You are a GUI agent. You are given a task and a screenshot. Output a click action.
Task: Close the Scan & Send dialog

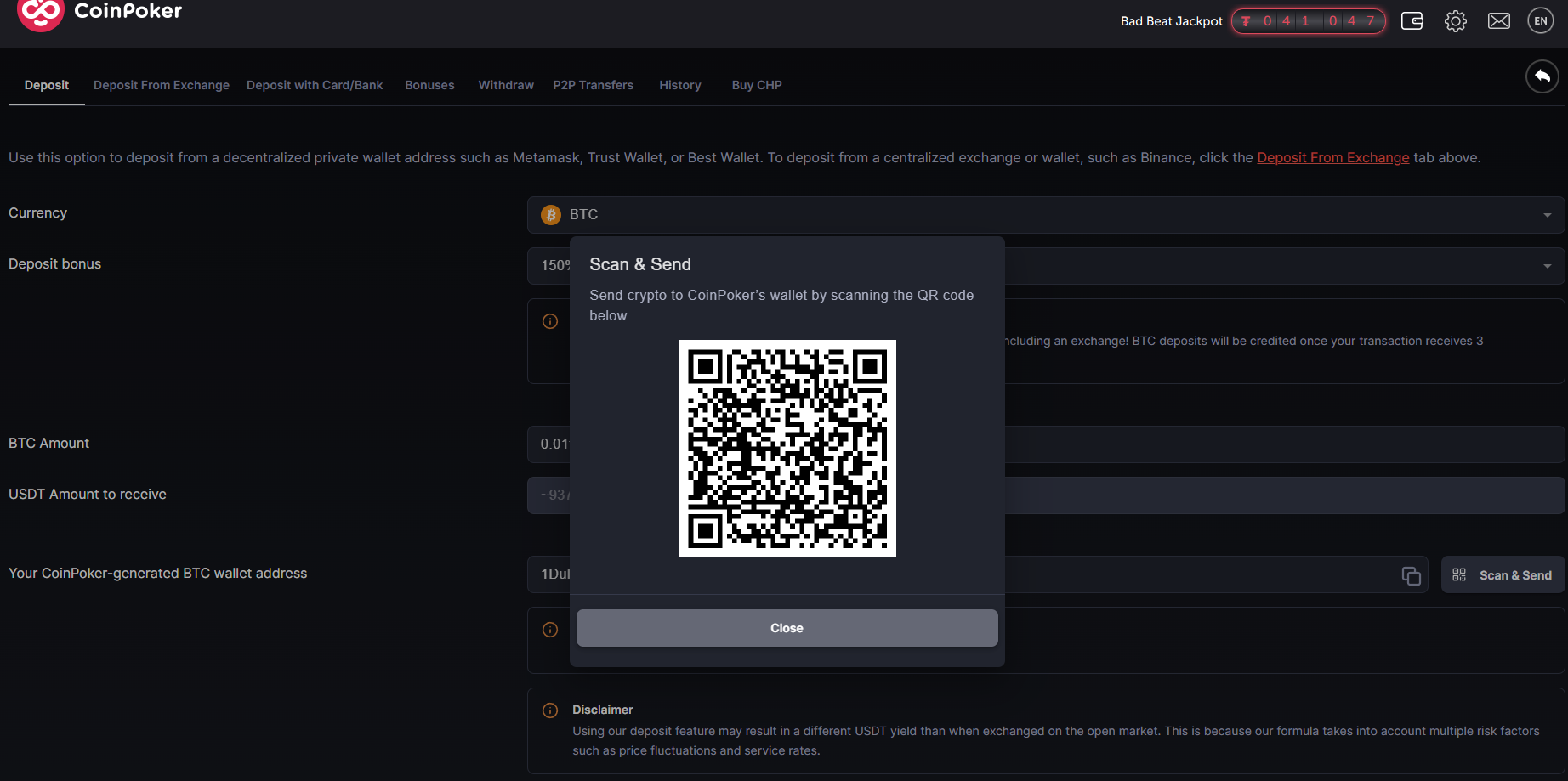point(787,628)
